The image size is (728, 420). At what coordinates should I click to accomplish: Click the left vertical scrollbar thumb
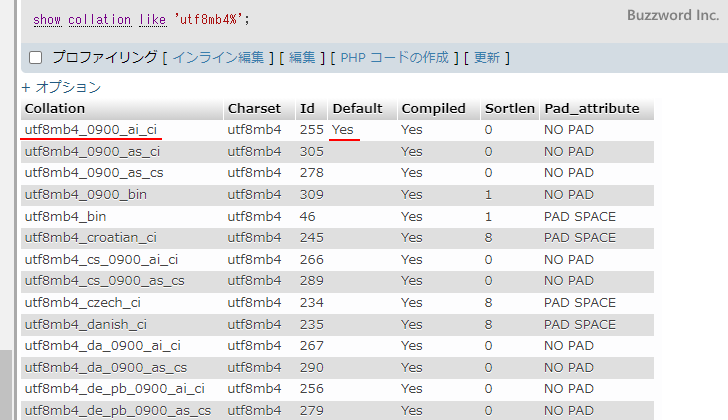pyautogui.click(x=6, y=385)
